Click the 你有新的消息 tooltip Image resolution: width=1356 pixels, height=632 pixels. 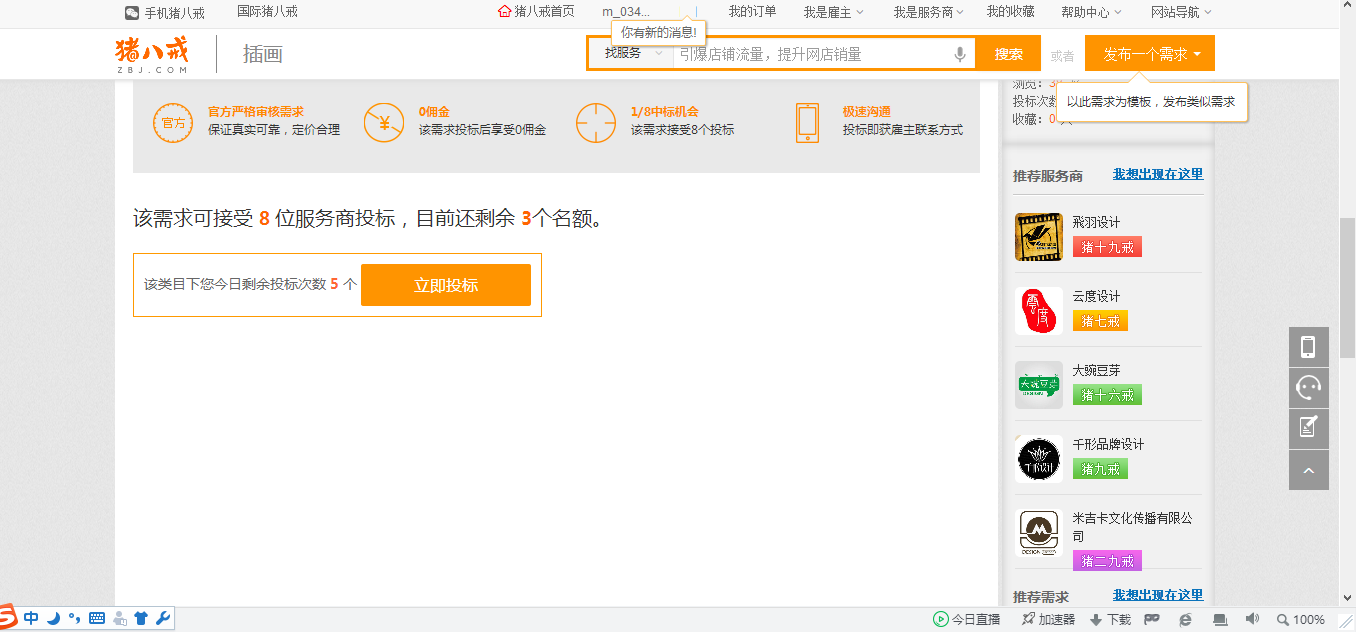[658, 32]
